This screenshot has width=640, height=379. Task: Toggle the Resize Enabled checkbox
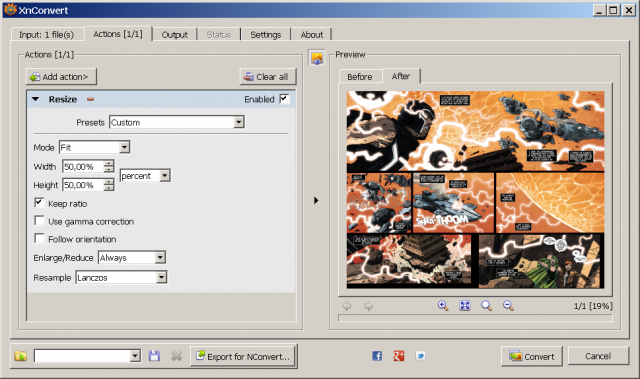[x=284, y=99]
